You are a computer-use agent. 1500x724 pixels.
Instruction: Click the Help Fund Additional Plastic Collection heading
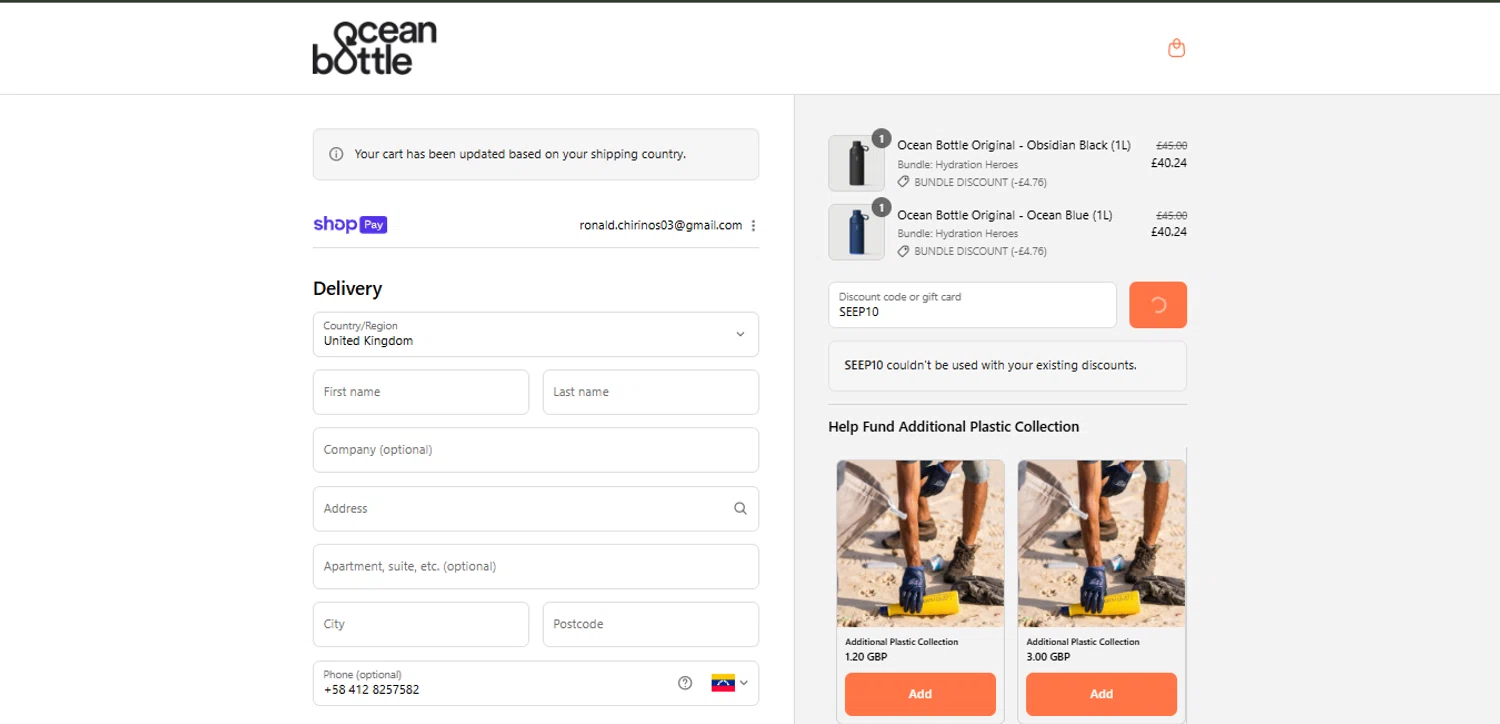(x=953, y=427)
